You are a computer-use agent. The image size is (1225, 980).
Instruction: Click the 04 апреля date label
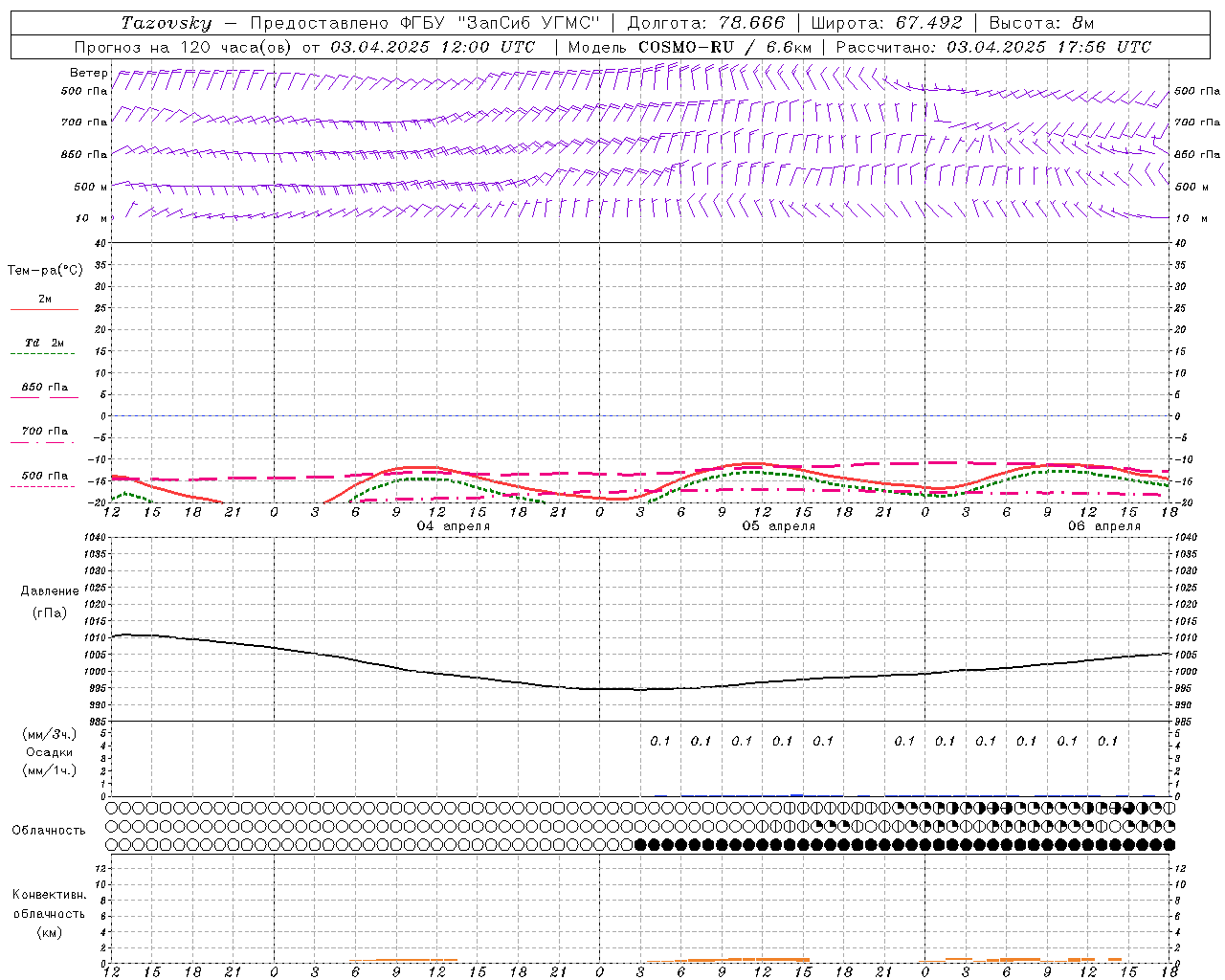(453, 526)
